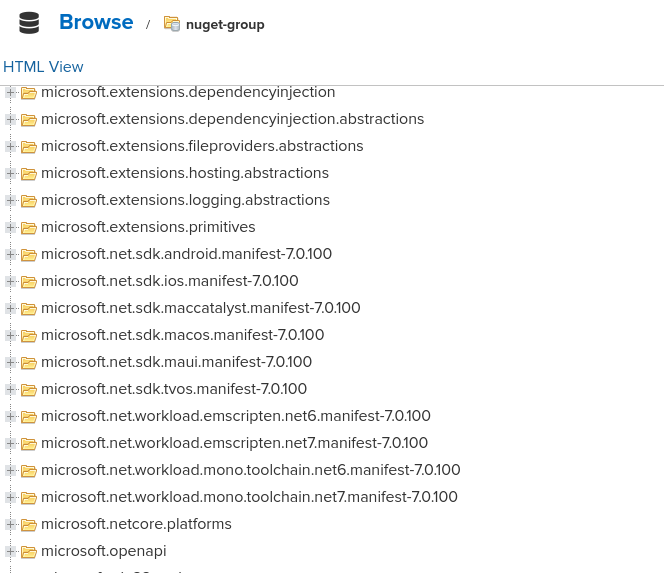Click folder icon of microsoft.netcore.platforms
The height and width of the screenshot is (573, 664).
[x=29, y=525]
